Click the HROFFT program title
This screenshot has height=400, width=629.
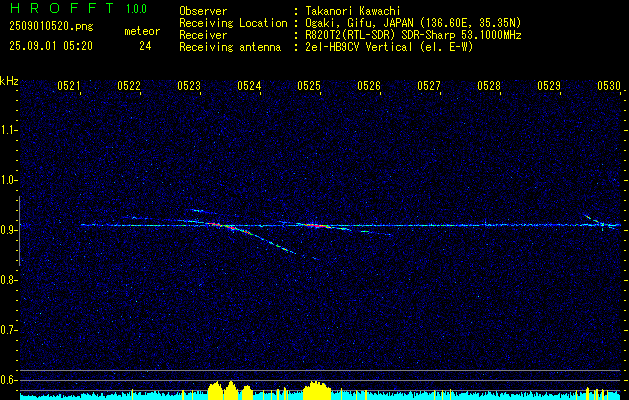coord(62,8)
